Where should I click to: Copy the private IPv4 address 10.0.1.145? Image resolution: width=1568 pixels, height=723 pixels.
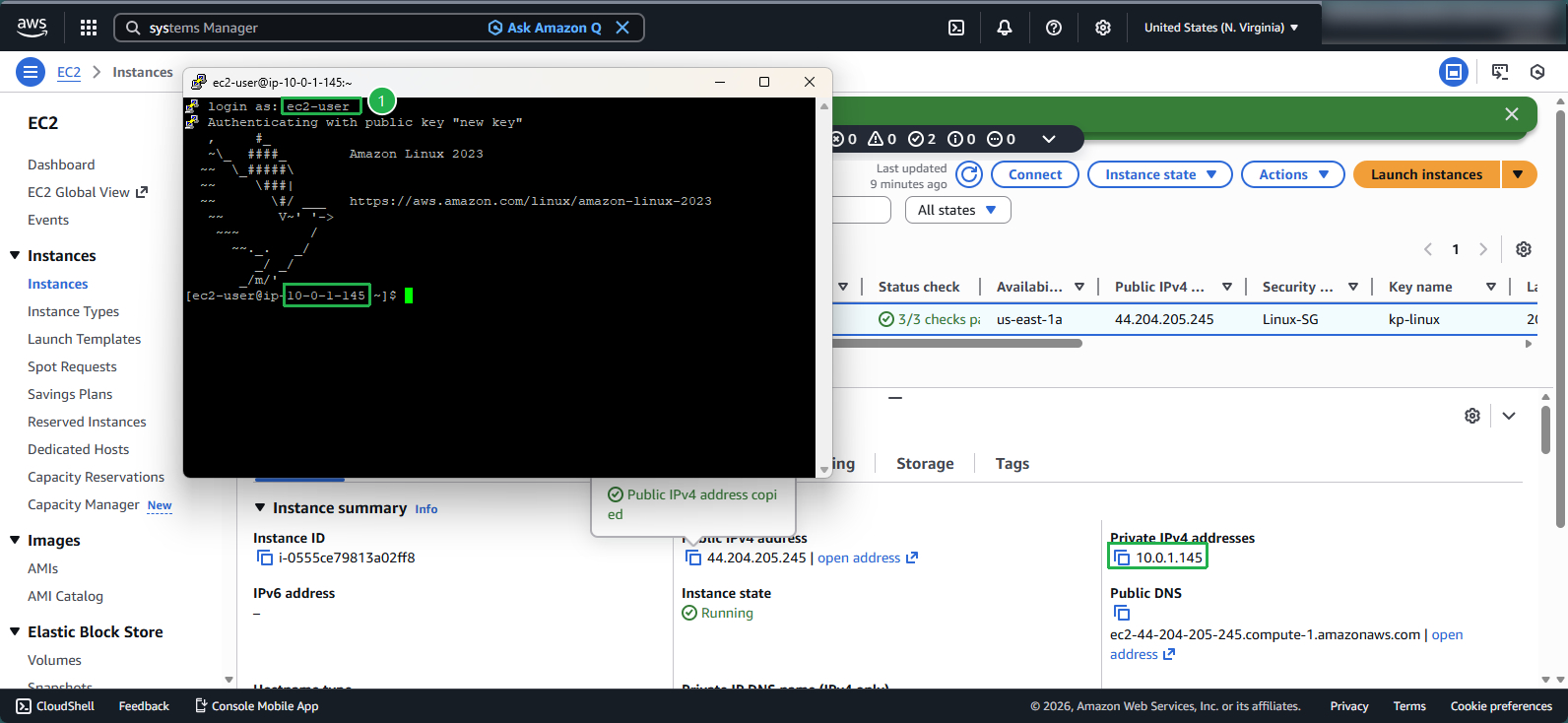1122,558
